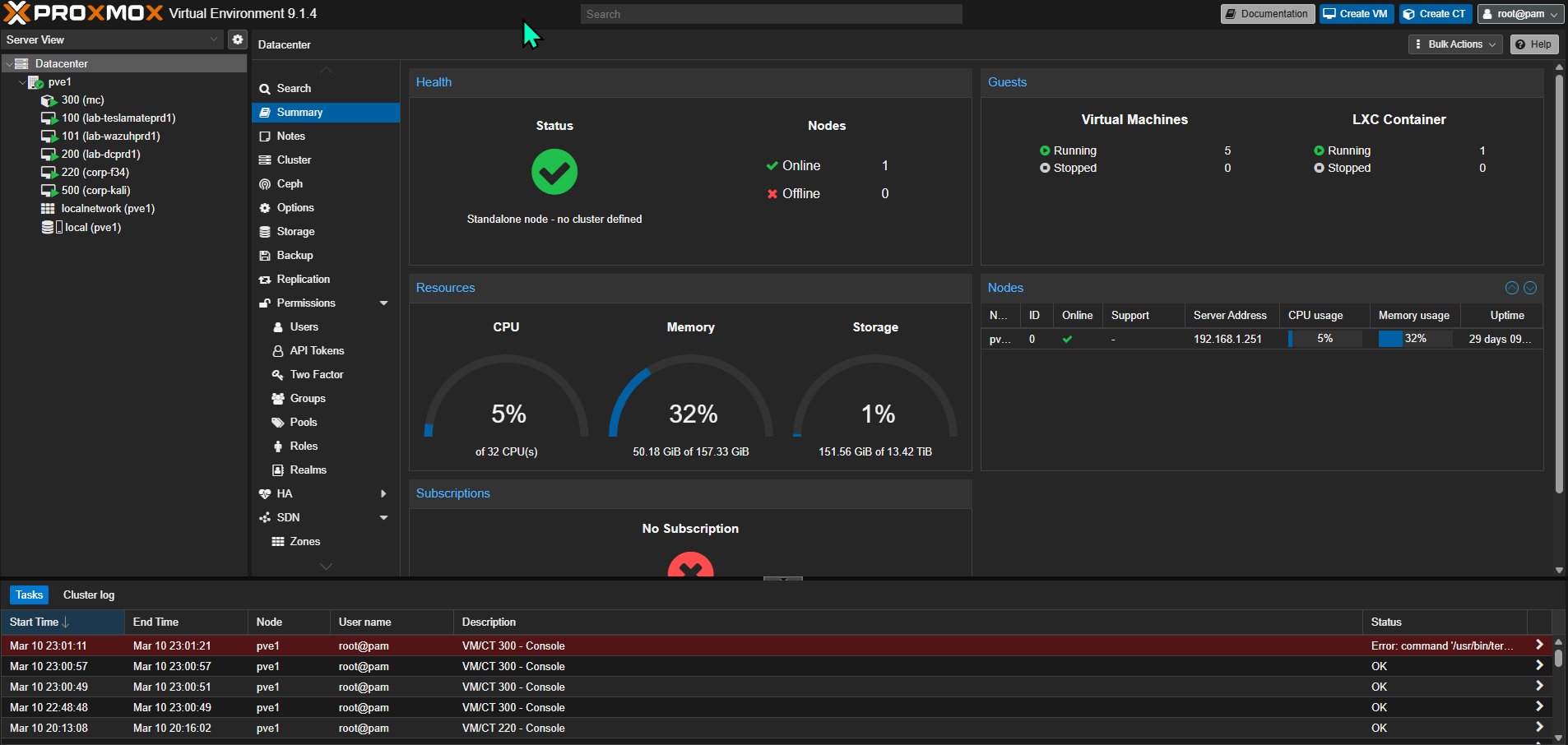Viewport: 1568px width, 745px height.
Task: Click the green health status checkmark
Action: (554, 172)
